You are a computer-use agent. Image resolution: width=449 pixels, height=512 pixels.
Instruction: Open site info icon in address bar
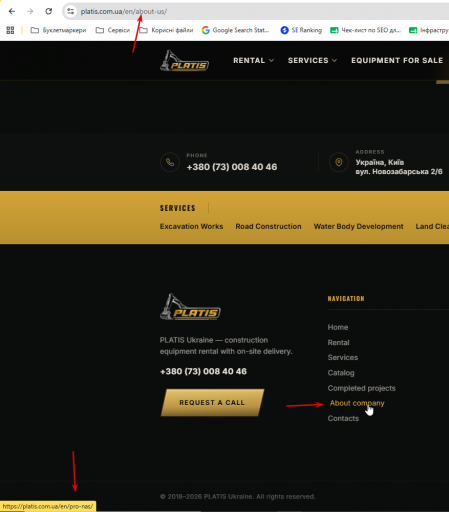(x=70, y=11)
